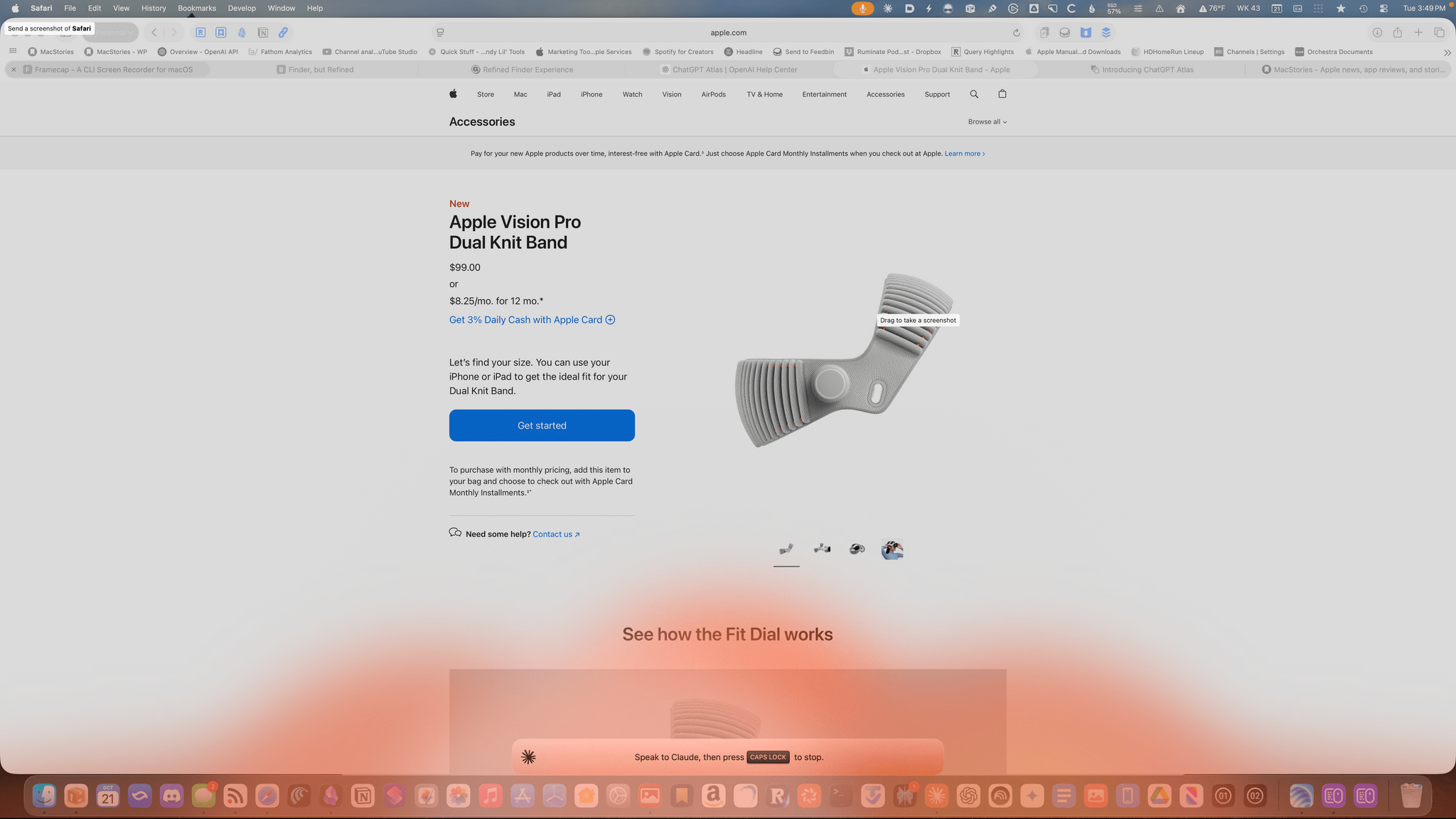Viewport: 1456px width, 819px height.
Task: Open the Safari downloads icon
Action: tap(1377, 33)
